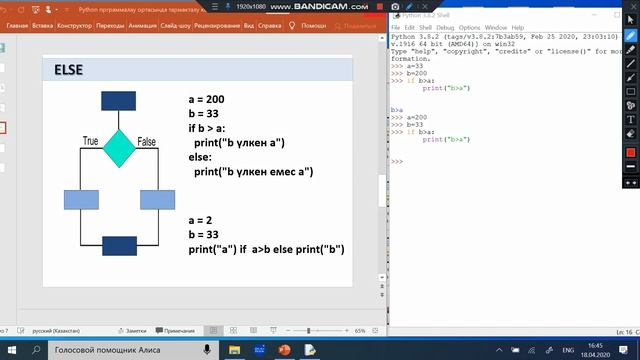The height and width of the screenshot is (360, 640).
Task: Click the Поделиться share button
Action: click(356, 26)
